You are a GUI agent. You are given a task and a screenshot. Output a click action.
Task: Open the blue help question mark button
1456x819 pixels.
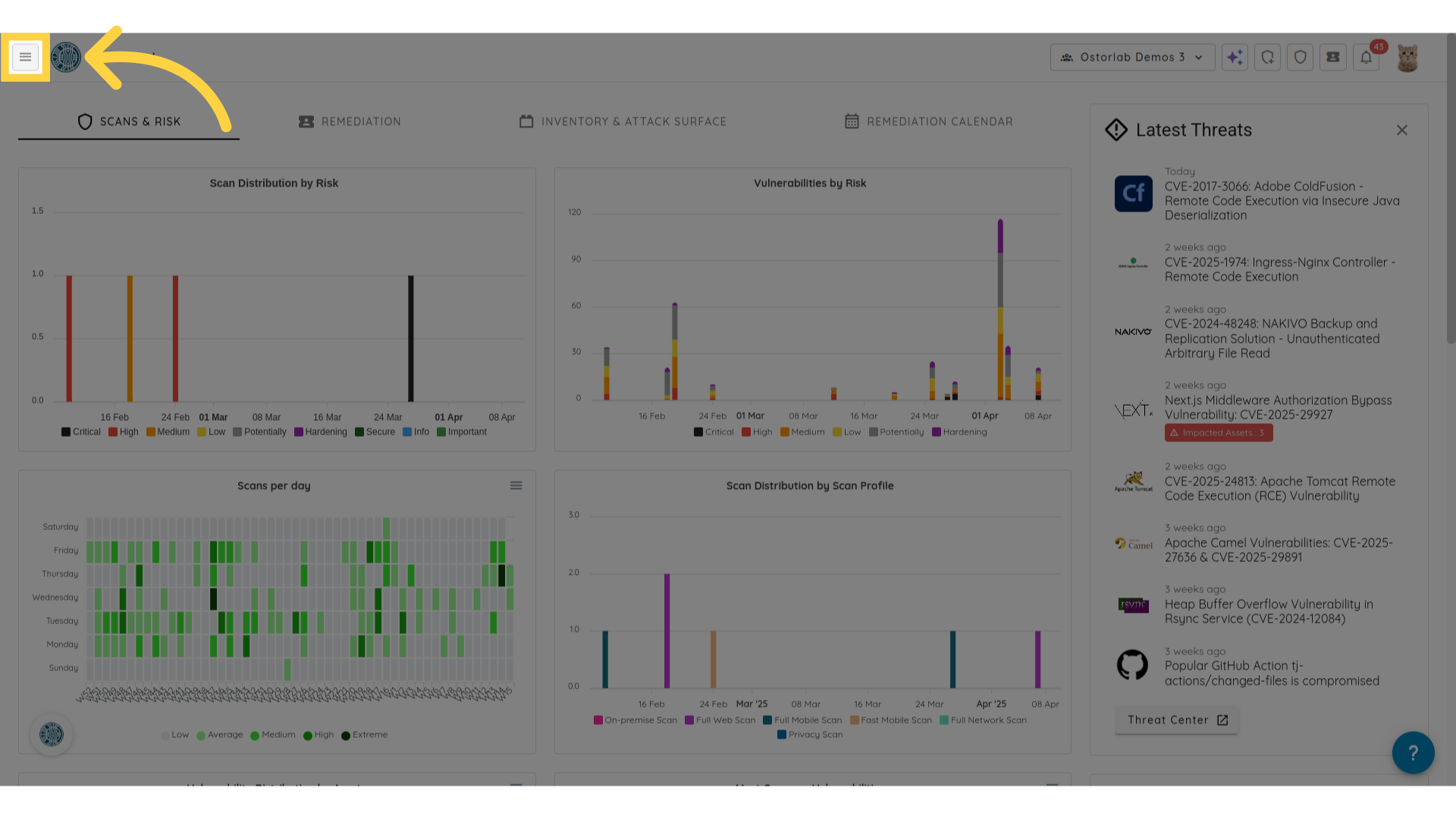tap(1412, 752)
